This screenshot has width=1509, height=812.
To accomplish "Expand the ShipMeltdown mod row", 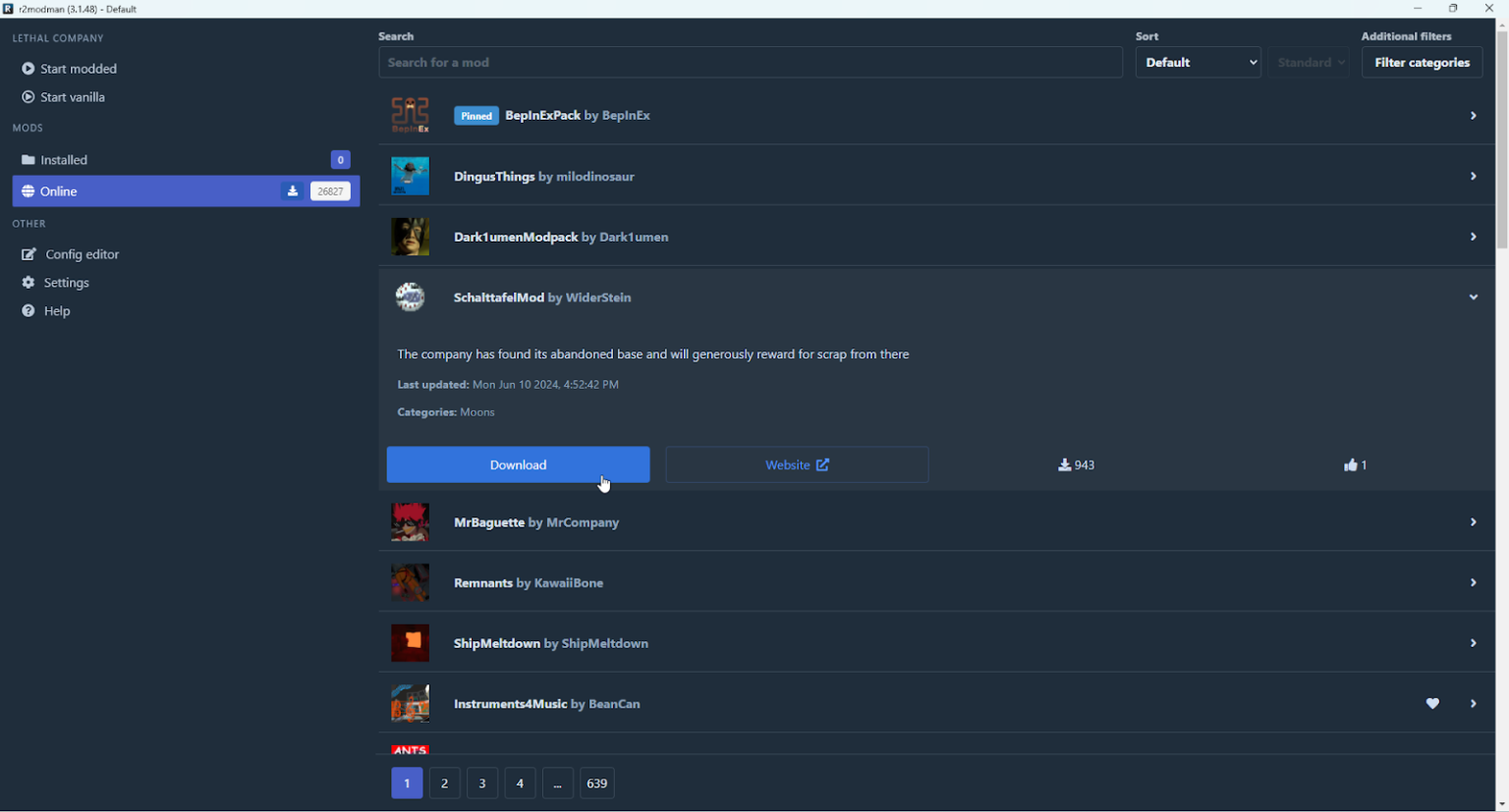I will tap(1473, 643).
